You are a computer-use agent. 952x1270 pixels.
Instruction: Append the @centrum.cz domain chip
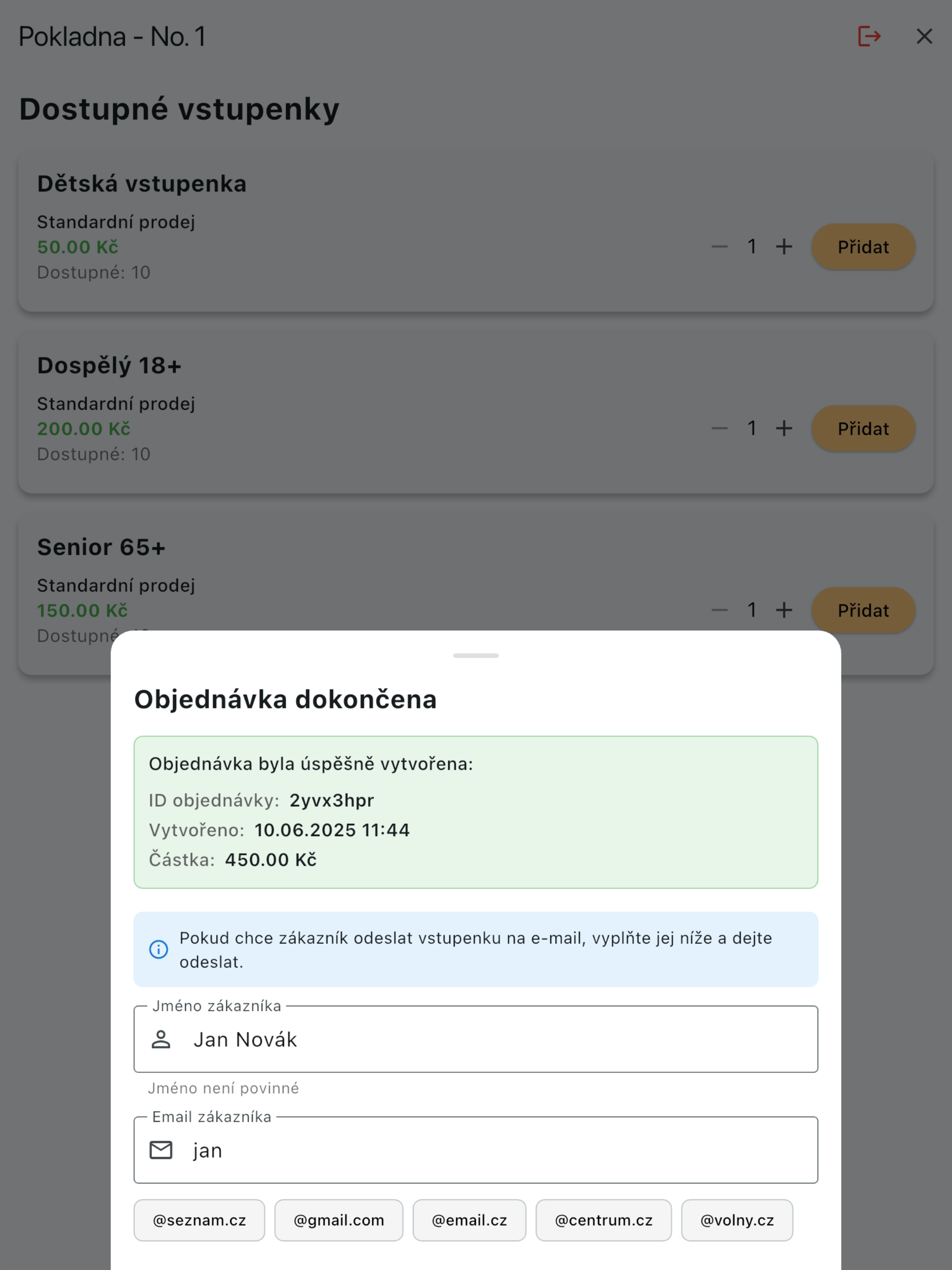click(604, 1220)
